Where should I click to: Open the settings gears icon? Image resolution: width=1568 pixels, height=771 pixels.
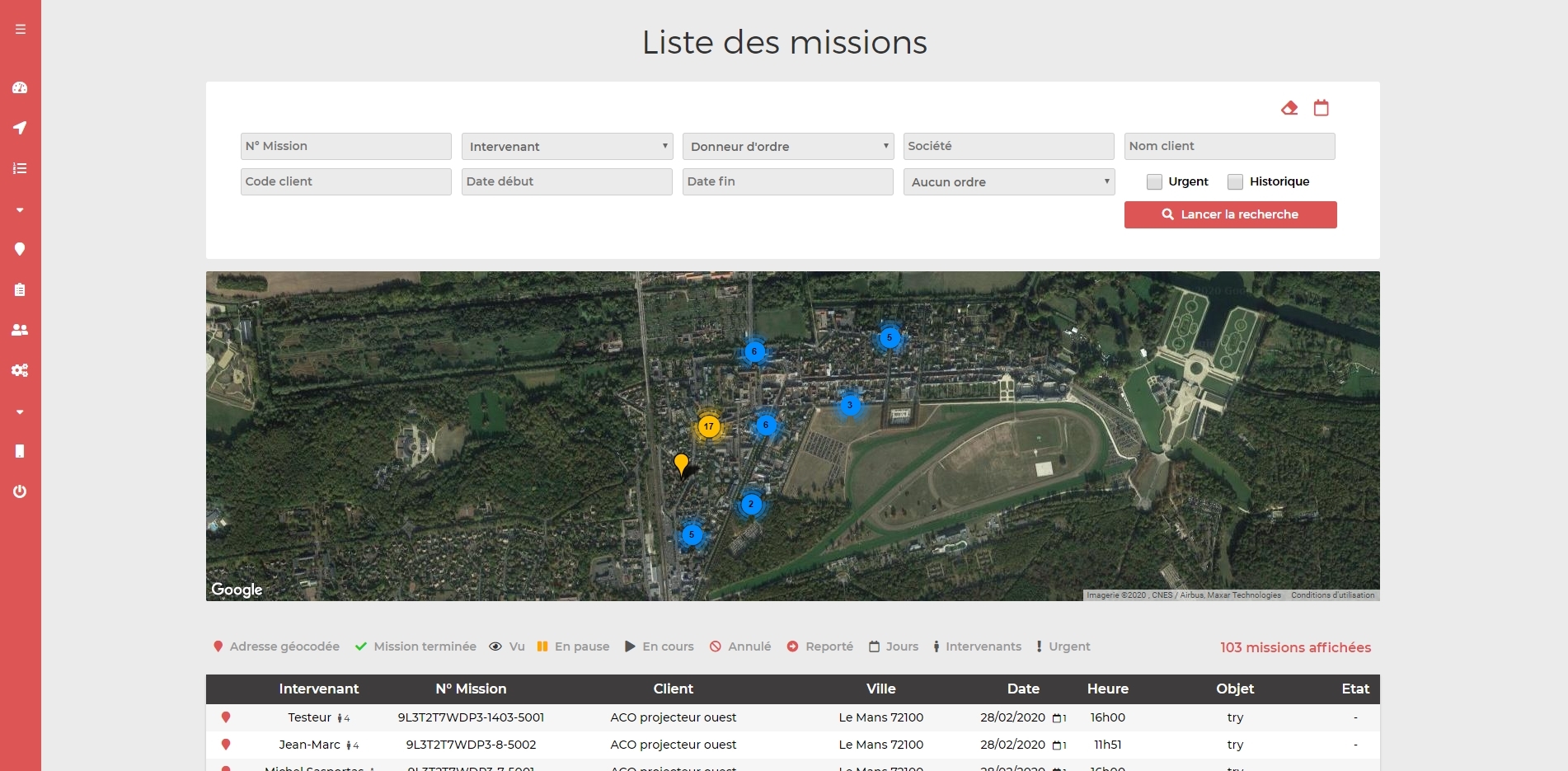21,370
